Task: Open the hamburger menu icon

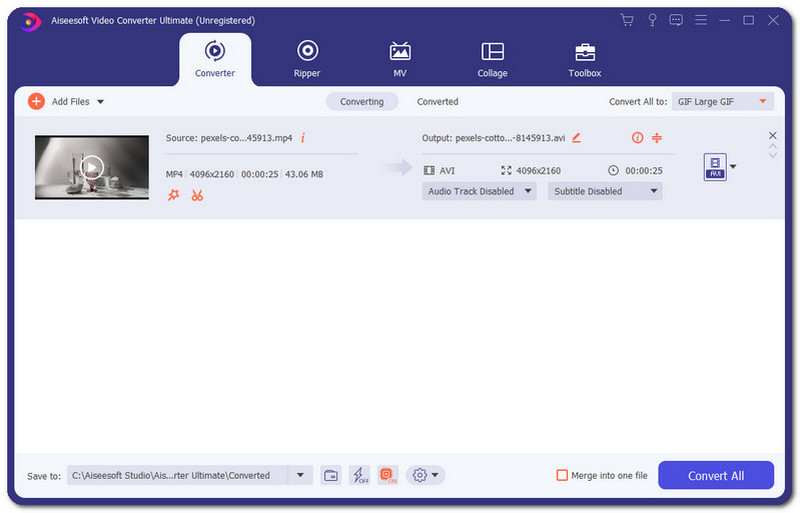Action: point(701,20)
